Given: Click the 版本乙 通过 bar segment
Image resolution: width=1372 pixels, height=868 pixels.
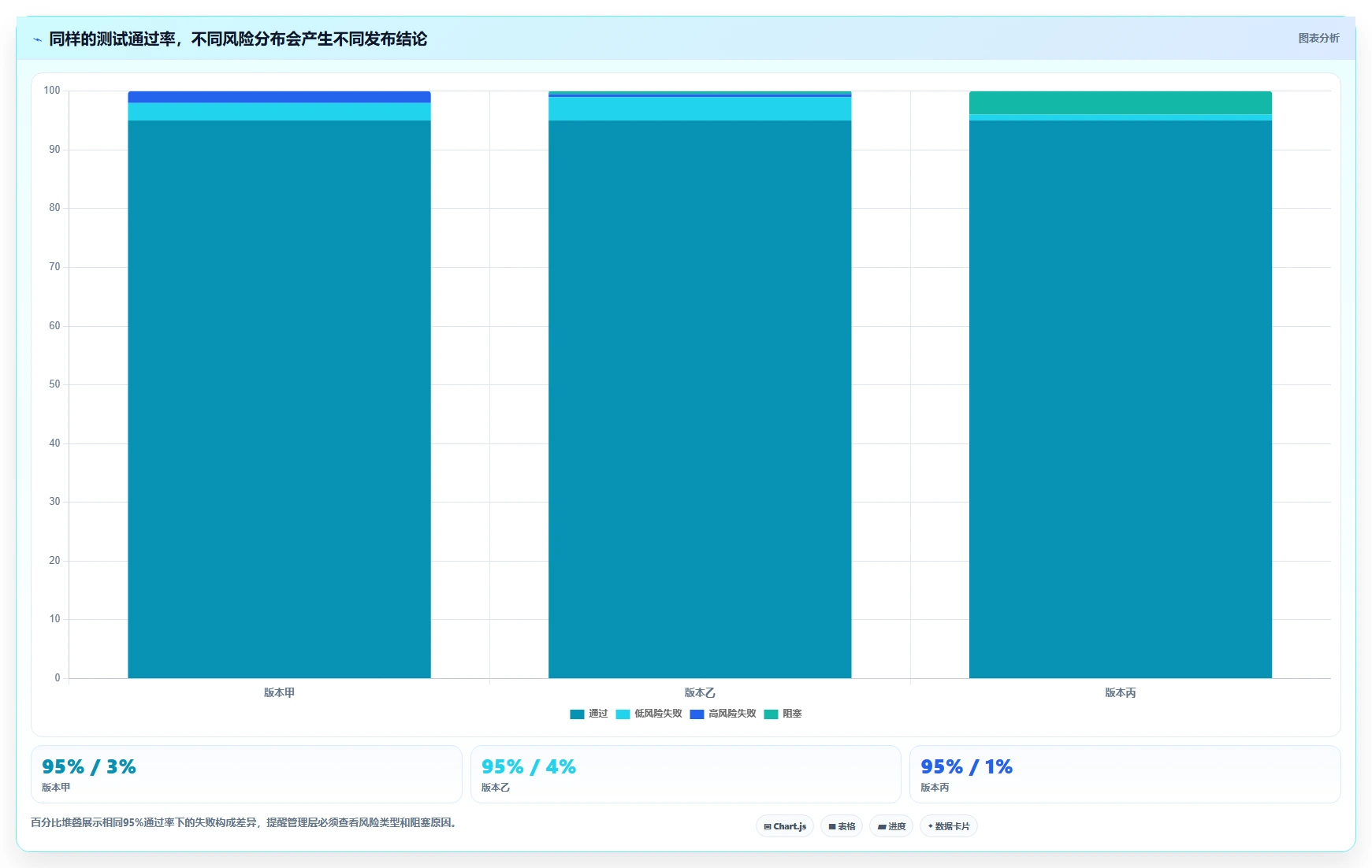Looking at the screenshot, I should (x=700, y=399).
